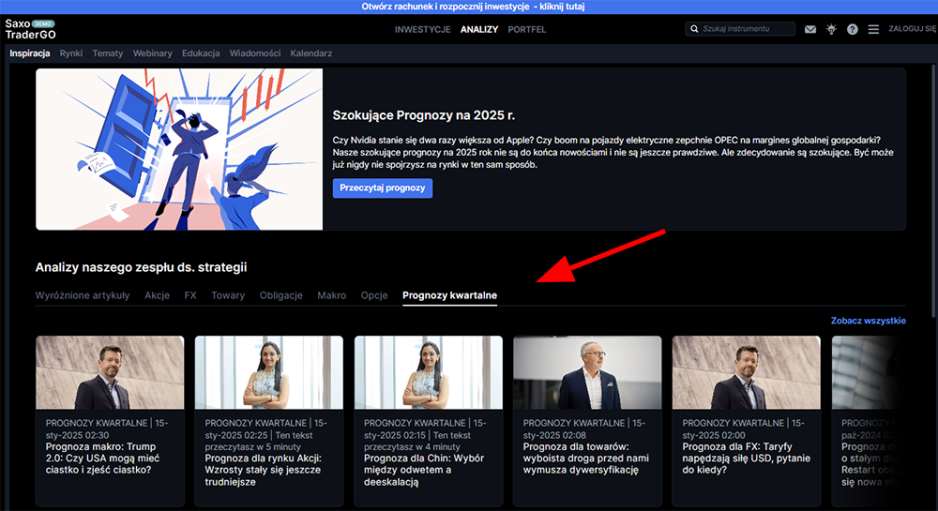Click the Zobacz wszystkie link
Image resolution: width=938 pixels, height=511 pixels.
coord(867,321)
